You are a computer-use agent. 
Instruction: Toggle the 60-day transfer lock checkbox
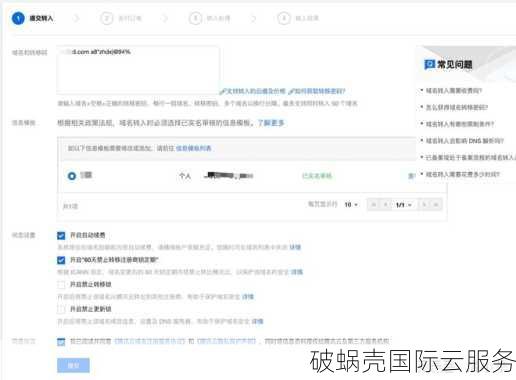pos(61,260)
